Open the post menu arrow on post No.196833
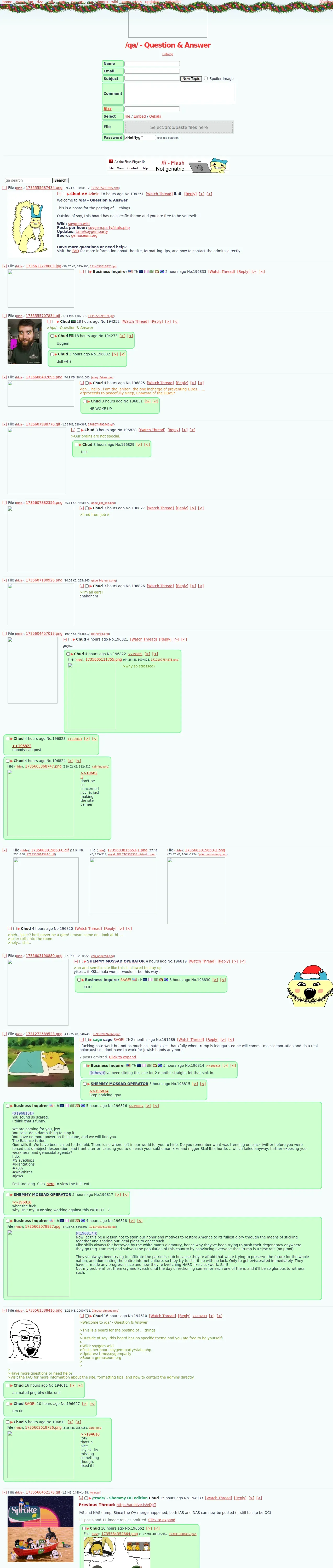The image size is (333, 1568). click(91, 272)
